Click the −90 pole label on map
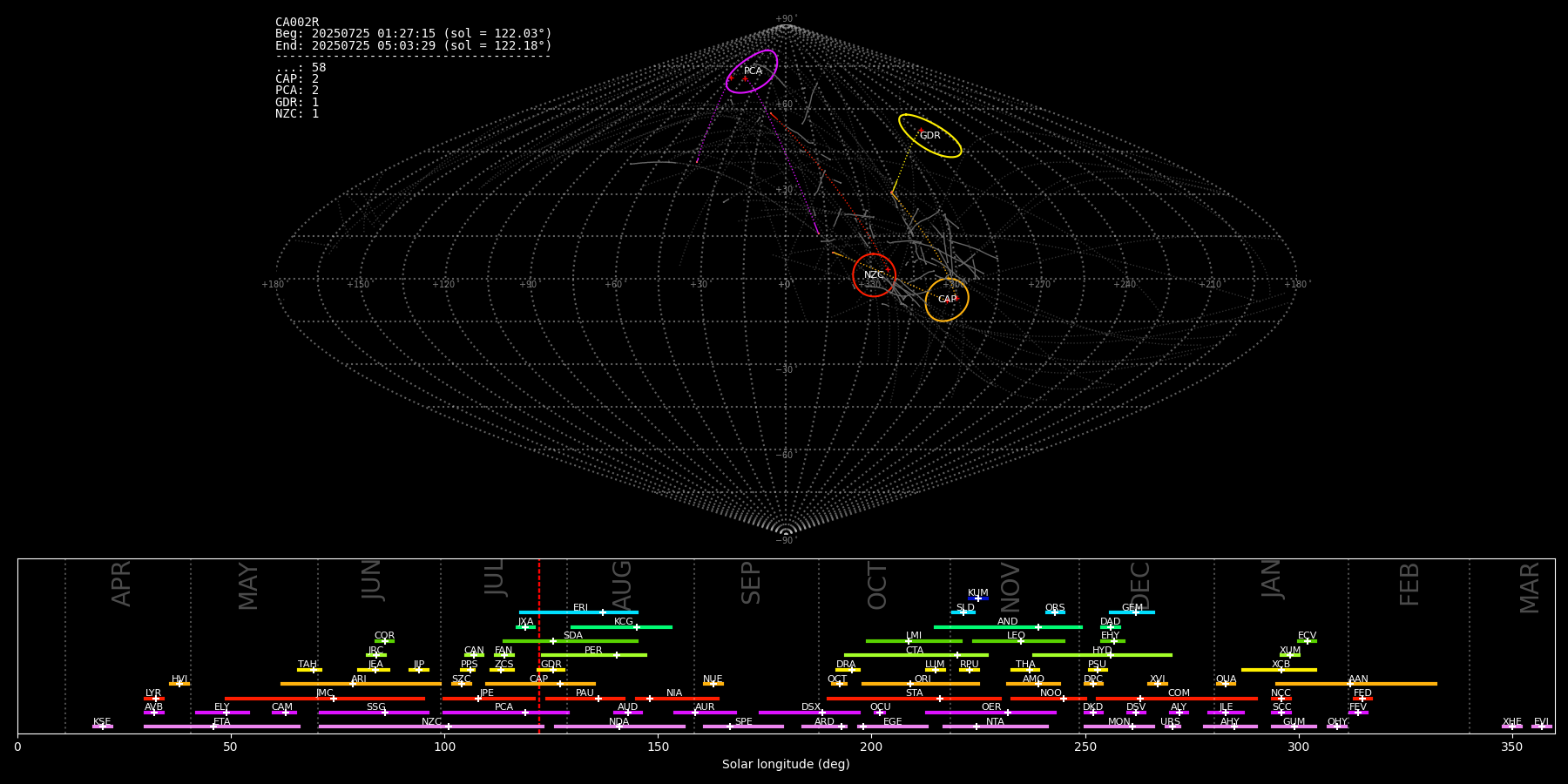The height and width of the screenshot is (784, 1568). point(785,540)
